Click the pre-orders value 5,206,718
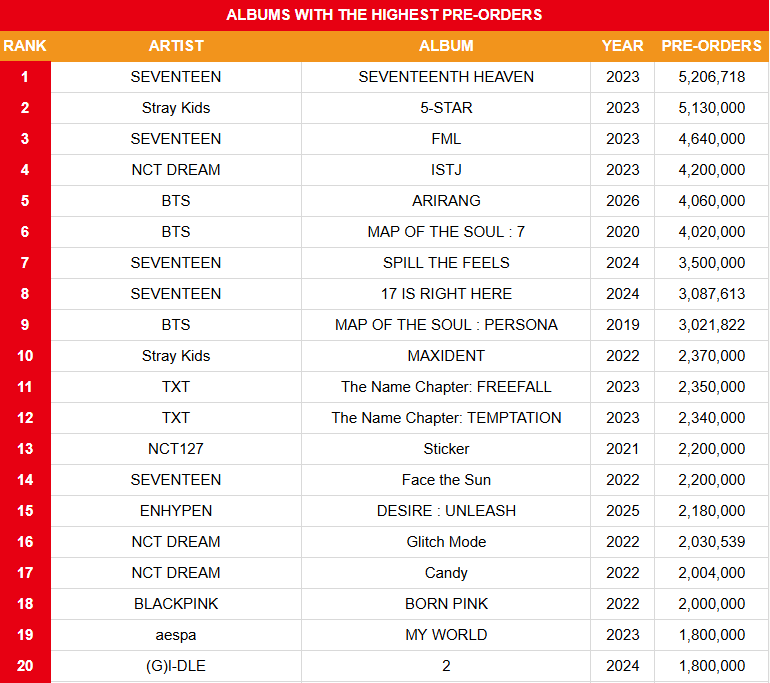This screenshot has height=683, width=770. tap(712, 77)
